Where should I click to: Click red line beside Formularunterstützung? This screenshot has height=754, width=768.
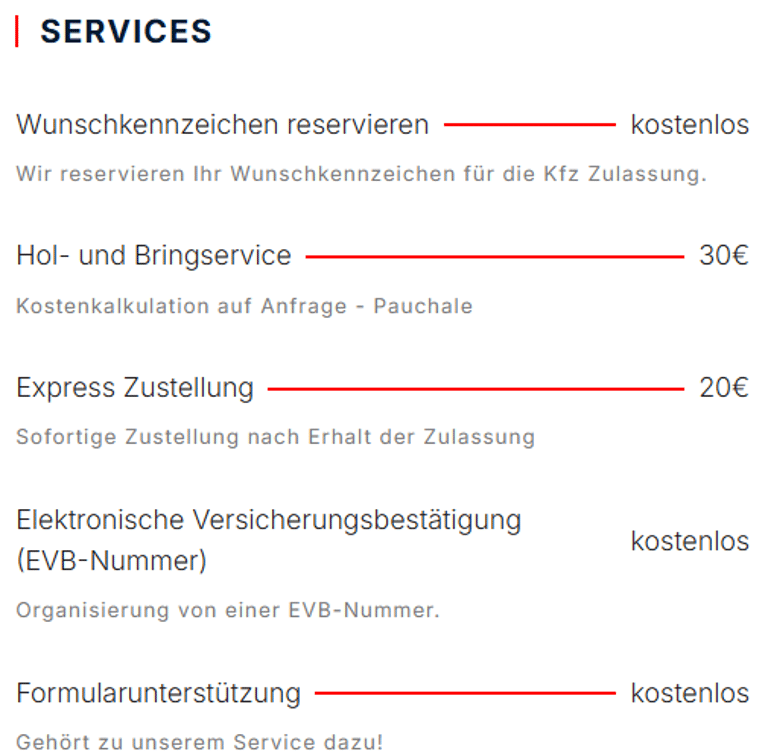465,692
